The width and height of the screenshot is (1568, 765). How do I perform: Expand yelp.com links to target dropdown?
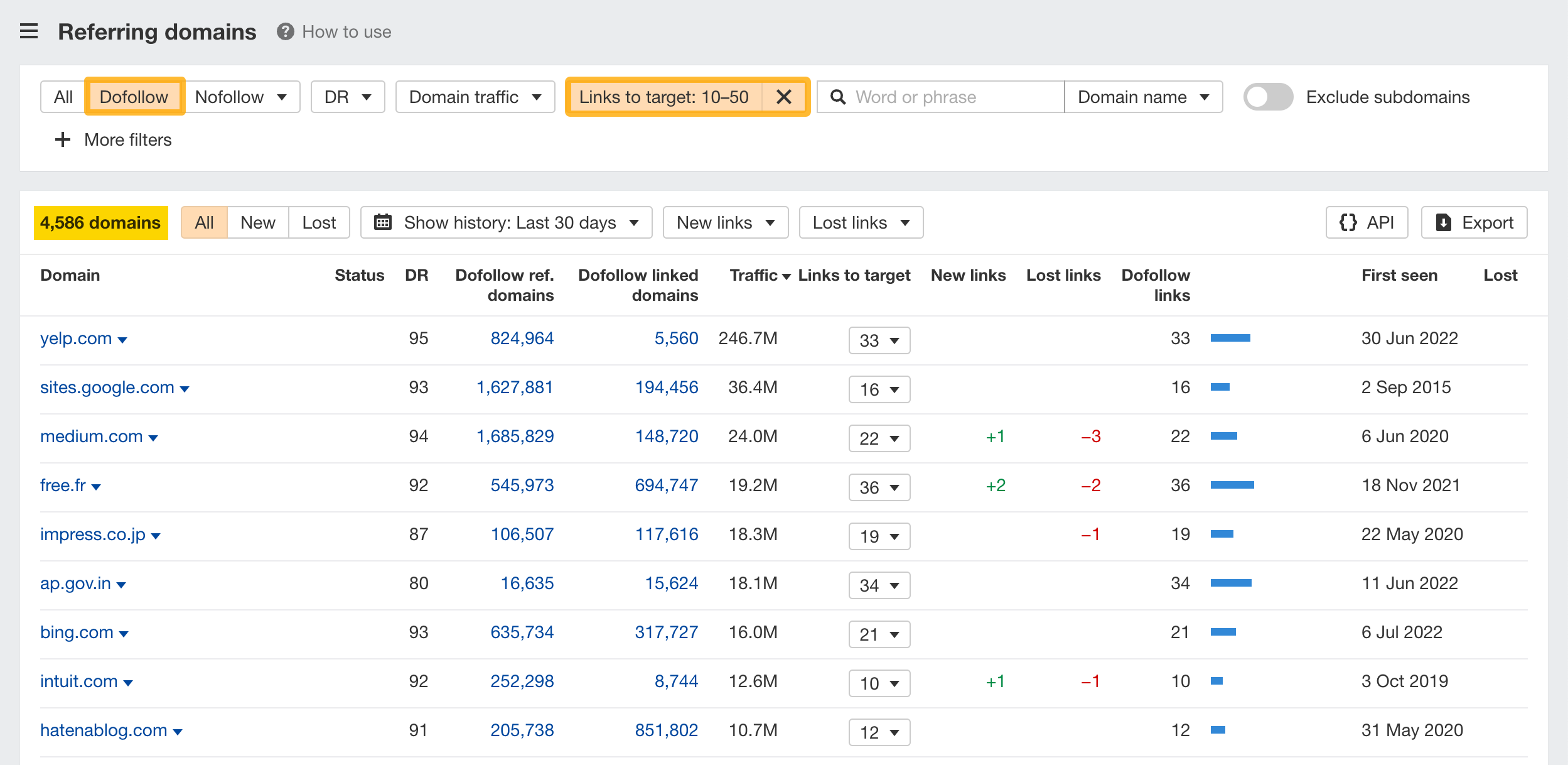(x=879, y=340)
